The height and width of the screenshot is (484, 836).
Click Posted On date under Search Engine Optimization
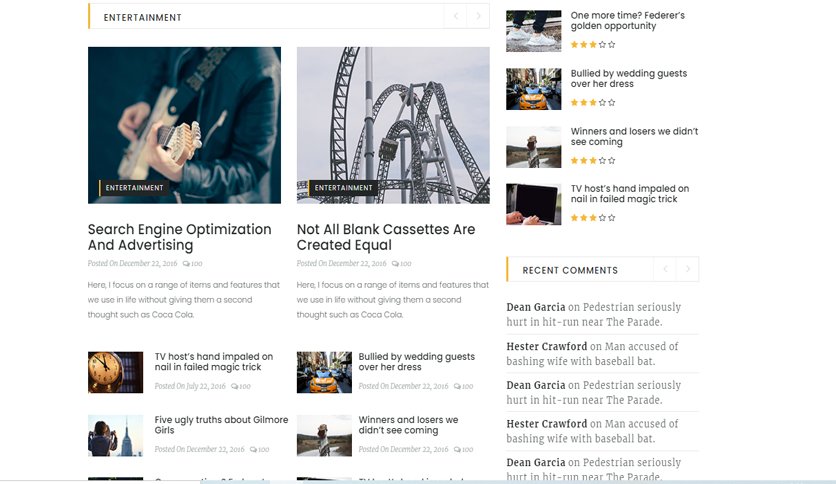point(132,264)
